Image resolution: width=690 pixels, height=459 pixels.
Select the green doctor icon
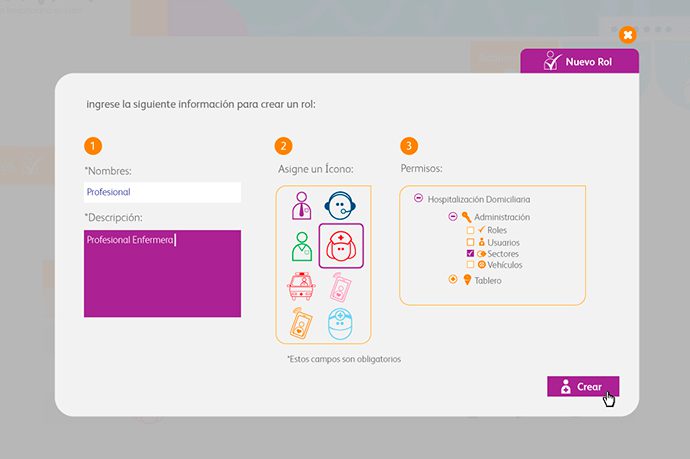pos(302,246)
